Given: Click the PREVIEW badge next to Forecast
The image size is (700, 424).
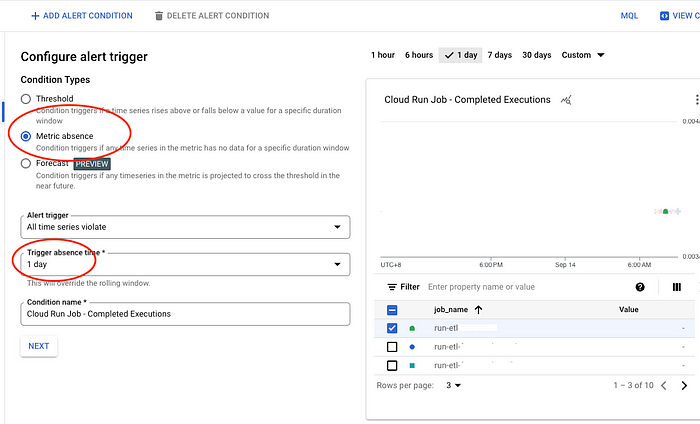Looking at the screenshot, I should pos(92,164).
